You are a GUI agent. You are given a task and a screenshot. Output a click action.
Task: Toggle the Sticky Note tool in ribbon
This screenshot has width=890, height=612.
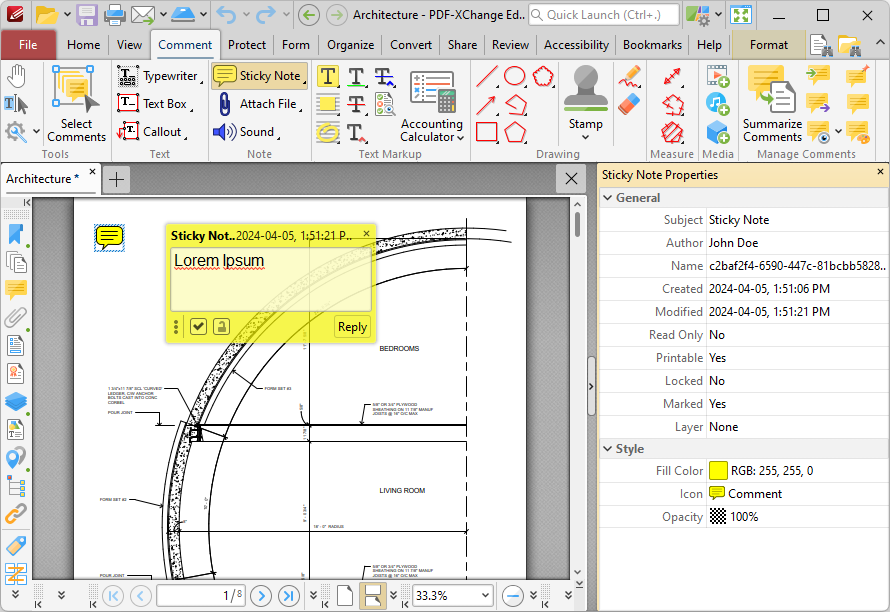click(259, 76)
